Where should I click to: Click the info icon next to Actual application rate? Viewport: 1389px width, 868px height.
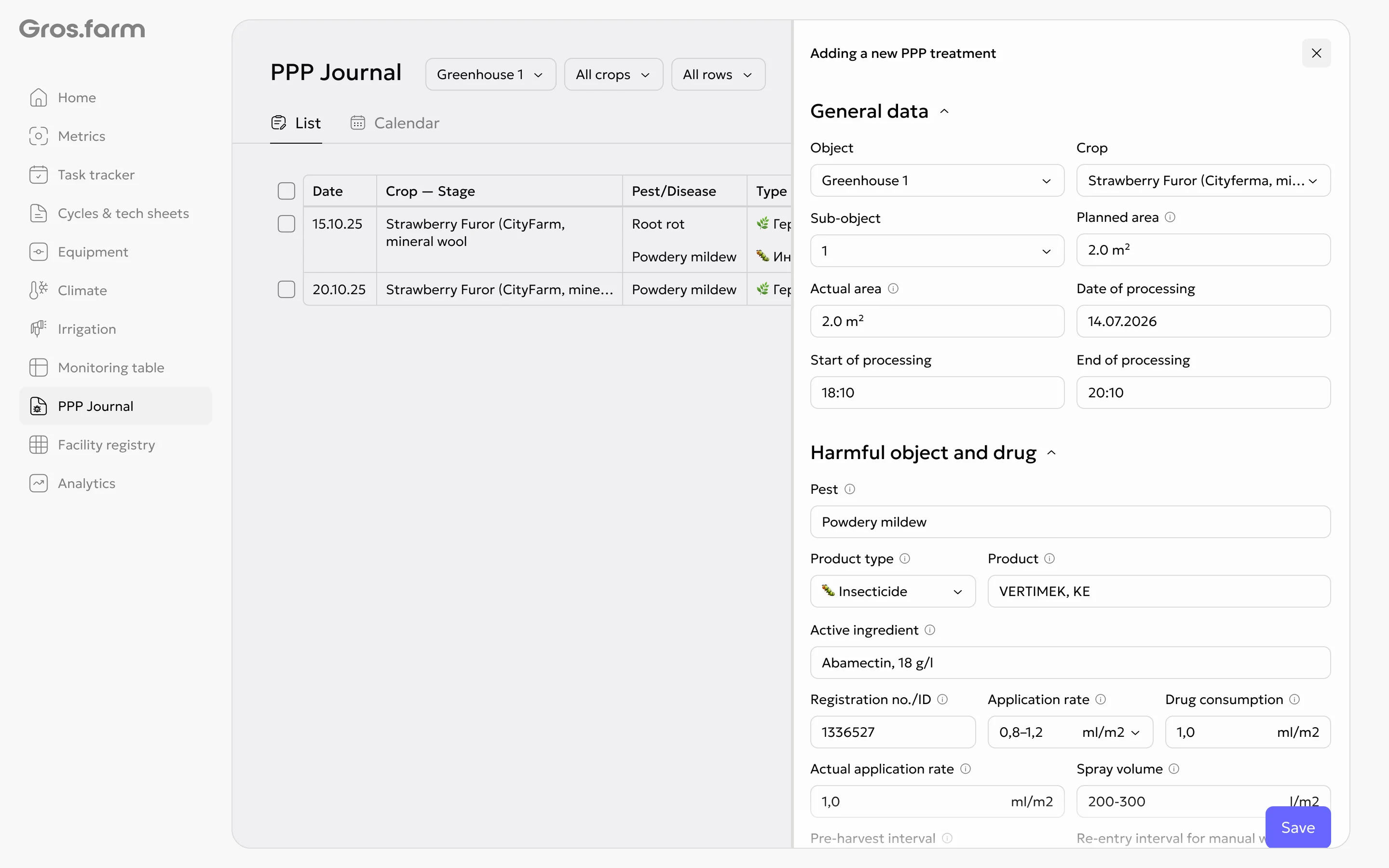966,769
